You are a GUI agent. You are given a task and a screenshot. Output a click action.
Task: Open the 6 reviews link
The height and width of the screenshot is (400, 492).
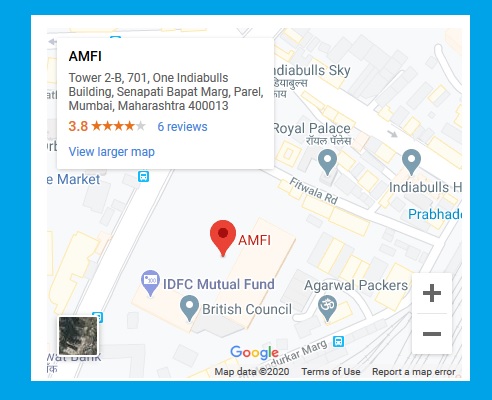pyautogui.click(x=182, y=127)
